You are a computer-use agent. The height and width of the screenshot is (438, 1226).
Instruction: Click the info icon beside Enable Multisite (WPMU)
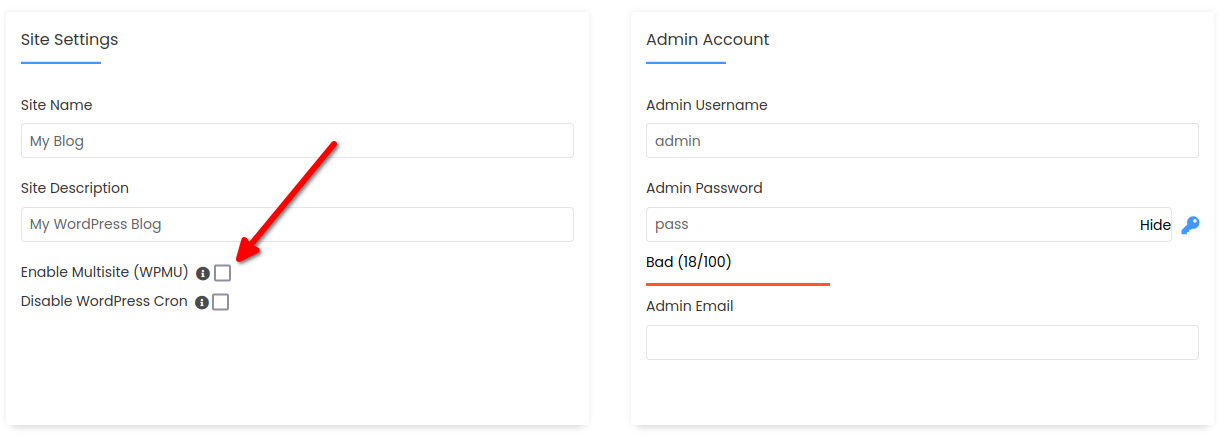[203, 273]
